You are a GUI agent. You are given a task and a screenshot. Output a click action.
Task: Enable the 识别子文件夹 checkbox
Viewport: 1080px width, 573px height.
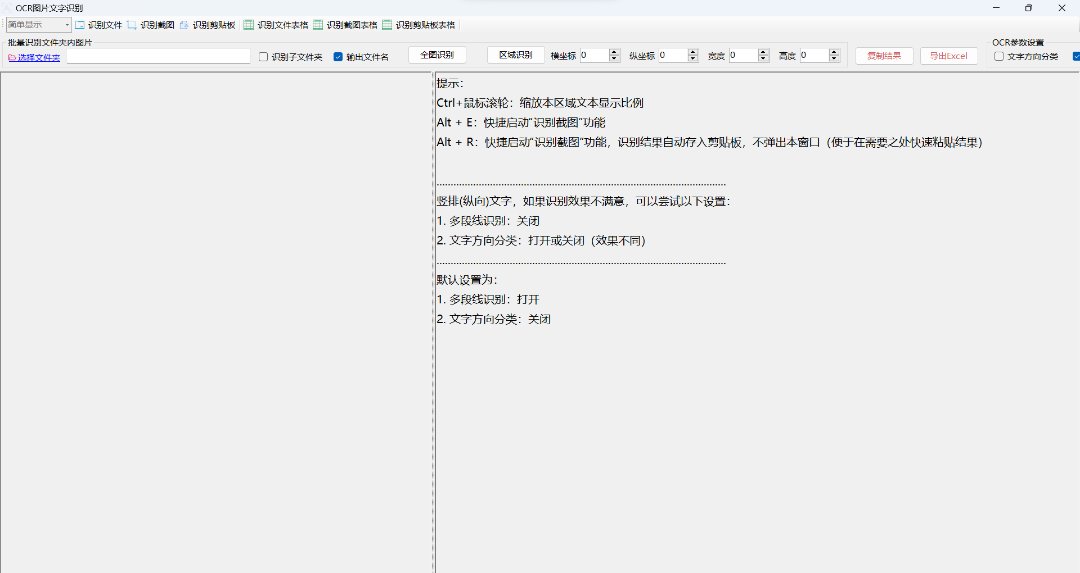264,57
